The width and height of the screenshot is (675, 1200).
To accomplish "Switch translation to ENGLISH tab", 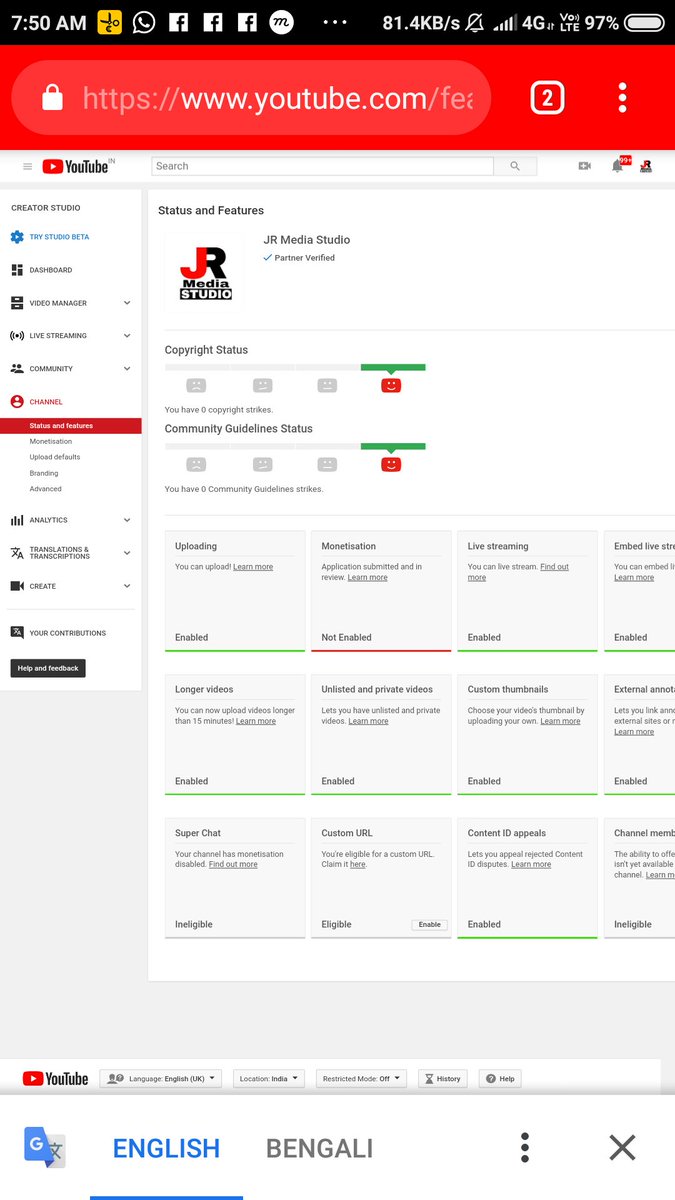I will click(166, 1148).
